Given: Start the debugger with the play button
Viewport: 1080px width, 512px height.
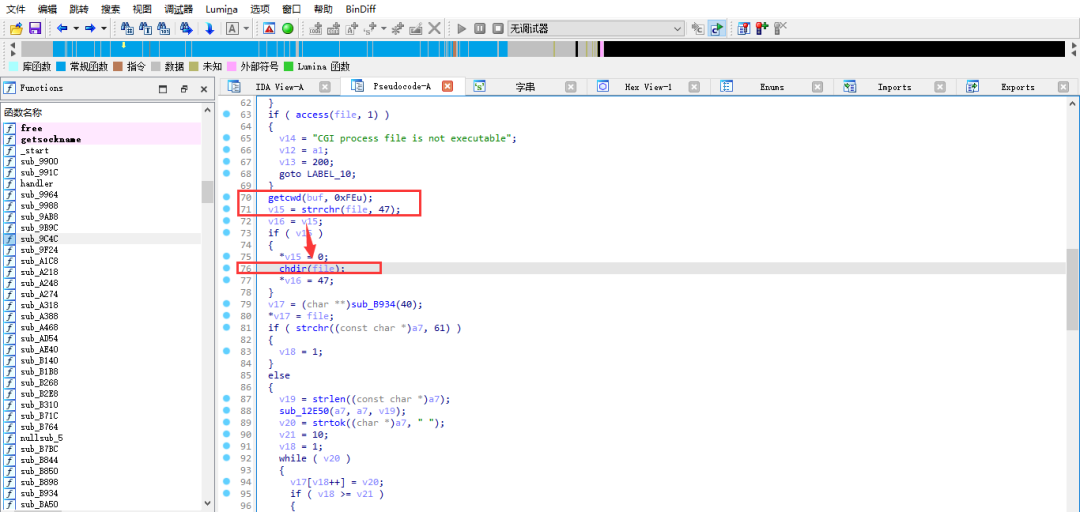Looking at the screenshot, I should tap(461, 28).
